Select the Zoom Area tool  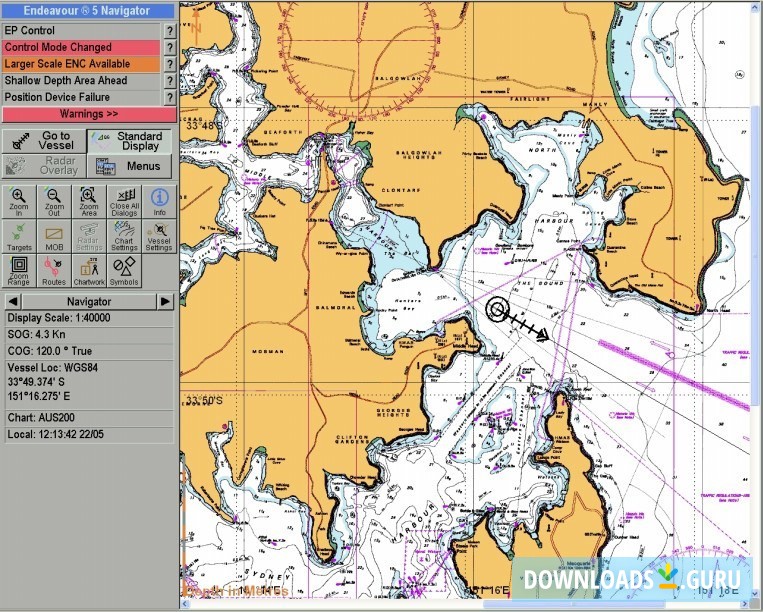[89, 201]
